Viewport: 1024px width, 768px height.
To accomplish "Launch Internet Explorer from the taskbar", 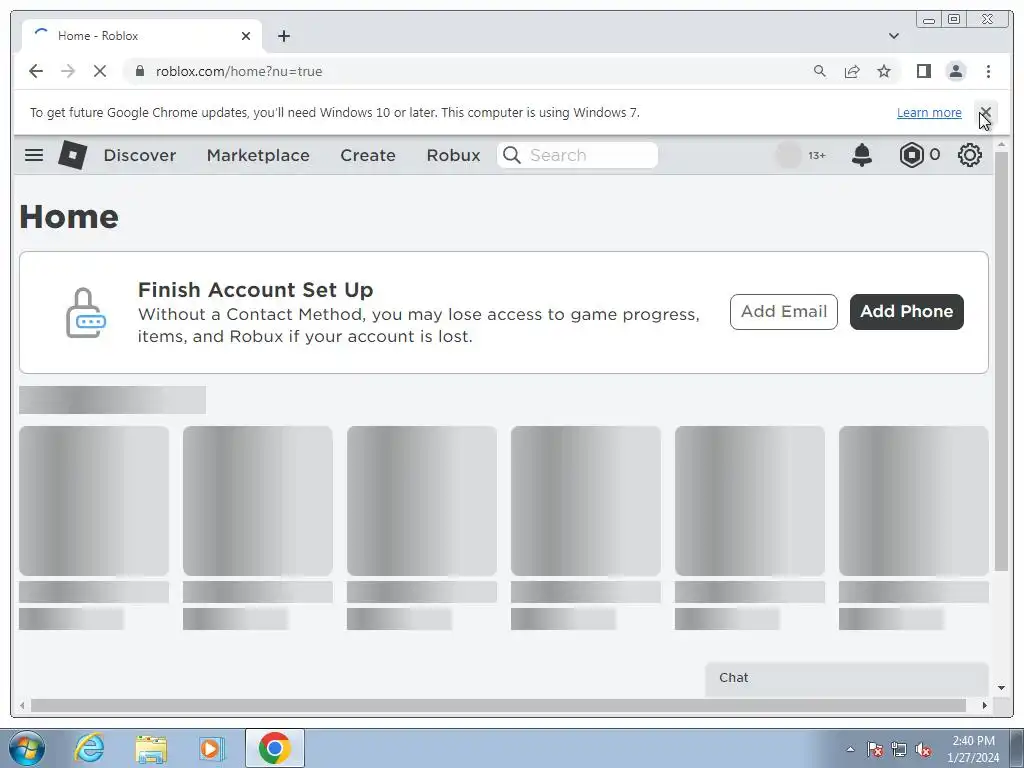I will (89, 748).
